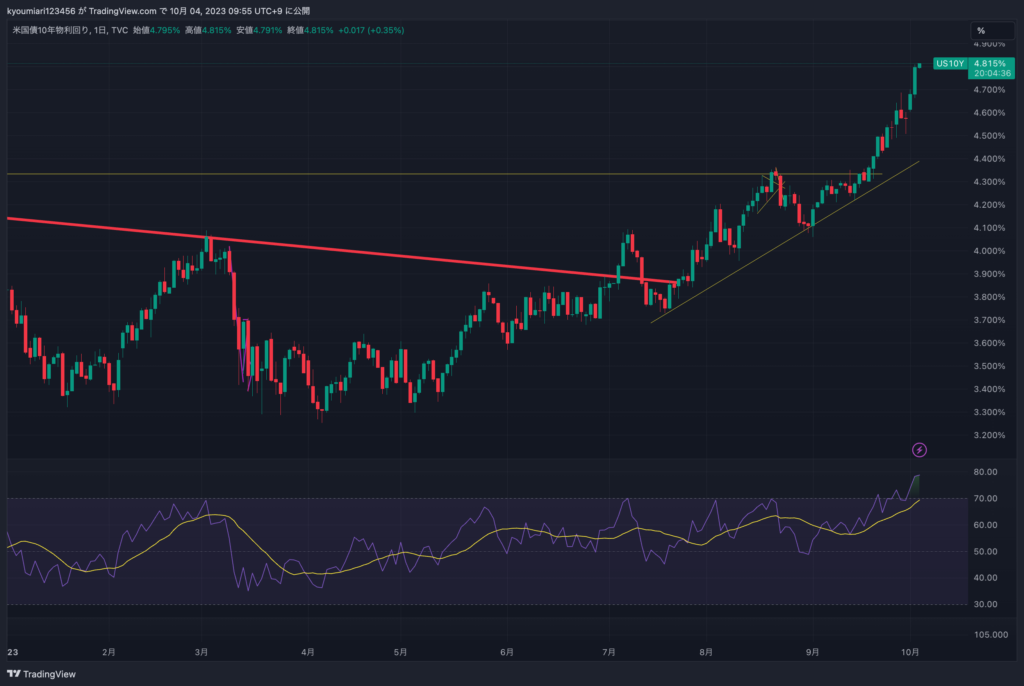This screenshot has height=686, width=1024.
Task: Click the 23 year label on time axis
Action: click(x=12, y=652)
